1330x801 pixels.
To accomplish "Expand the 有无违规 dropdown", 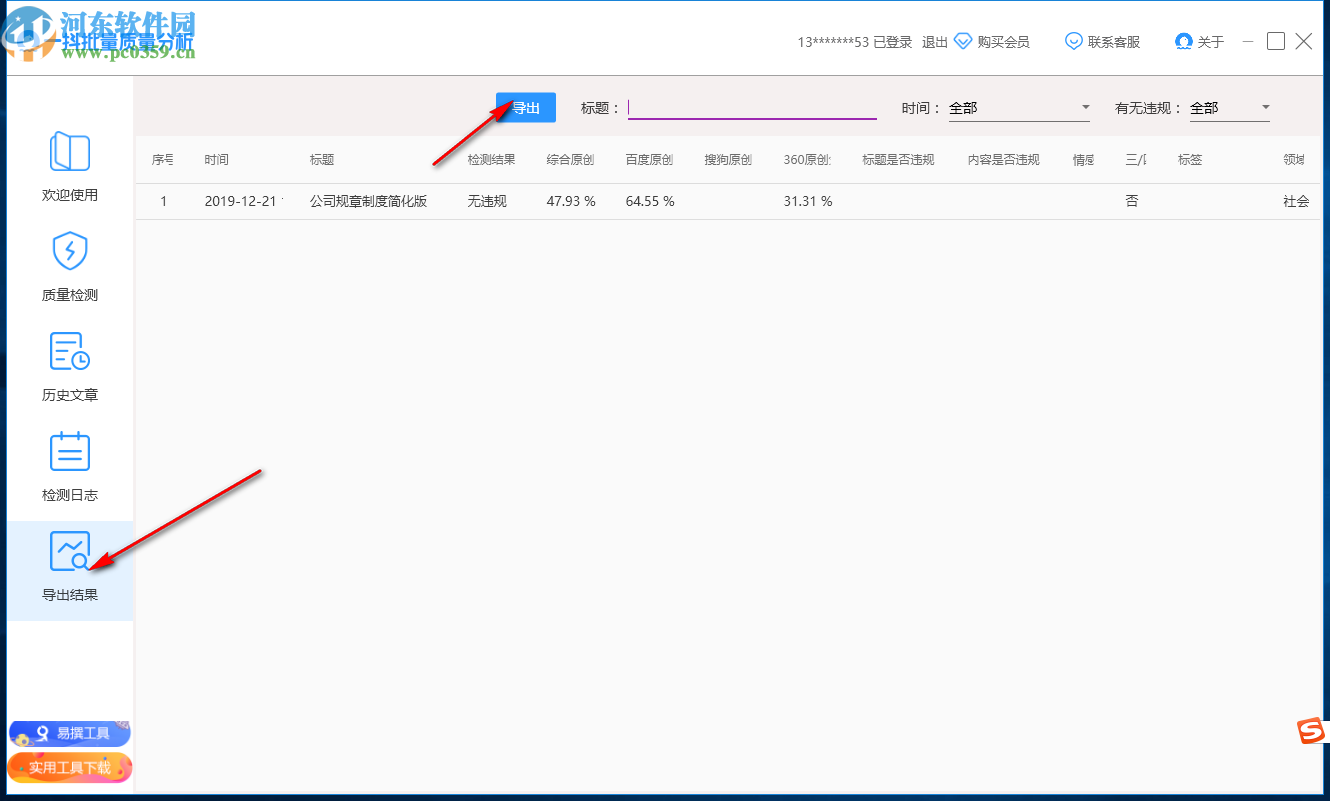I will 1229,107.
